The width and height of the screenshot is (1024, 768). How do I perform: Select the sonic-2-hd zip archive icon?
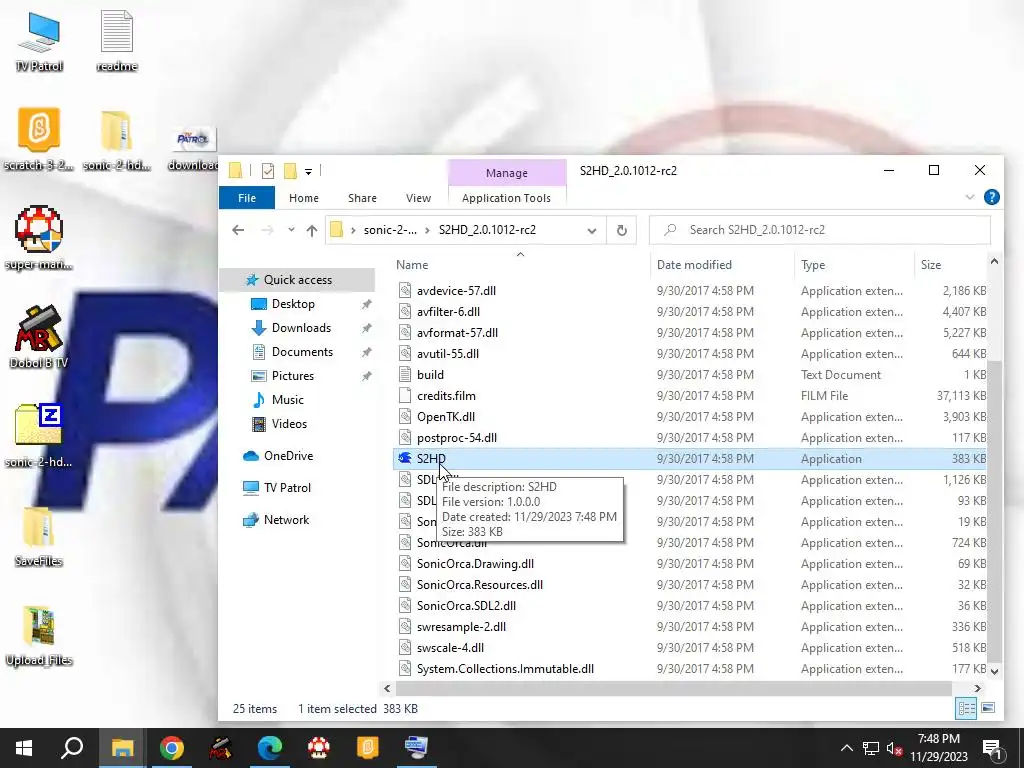(39, 436)
